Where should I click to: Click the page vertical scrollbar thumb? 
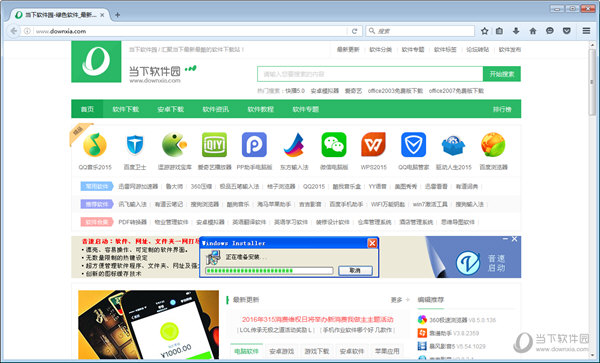tap(592, 81)
